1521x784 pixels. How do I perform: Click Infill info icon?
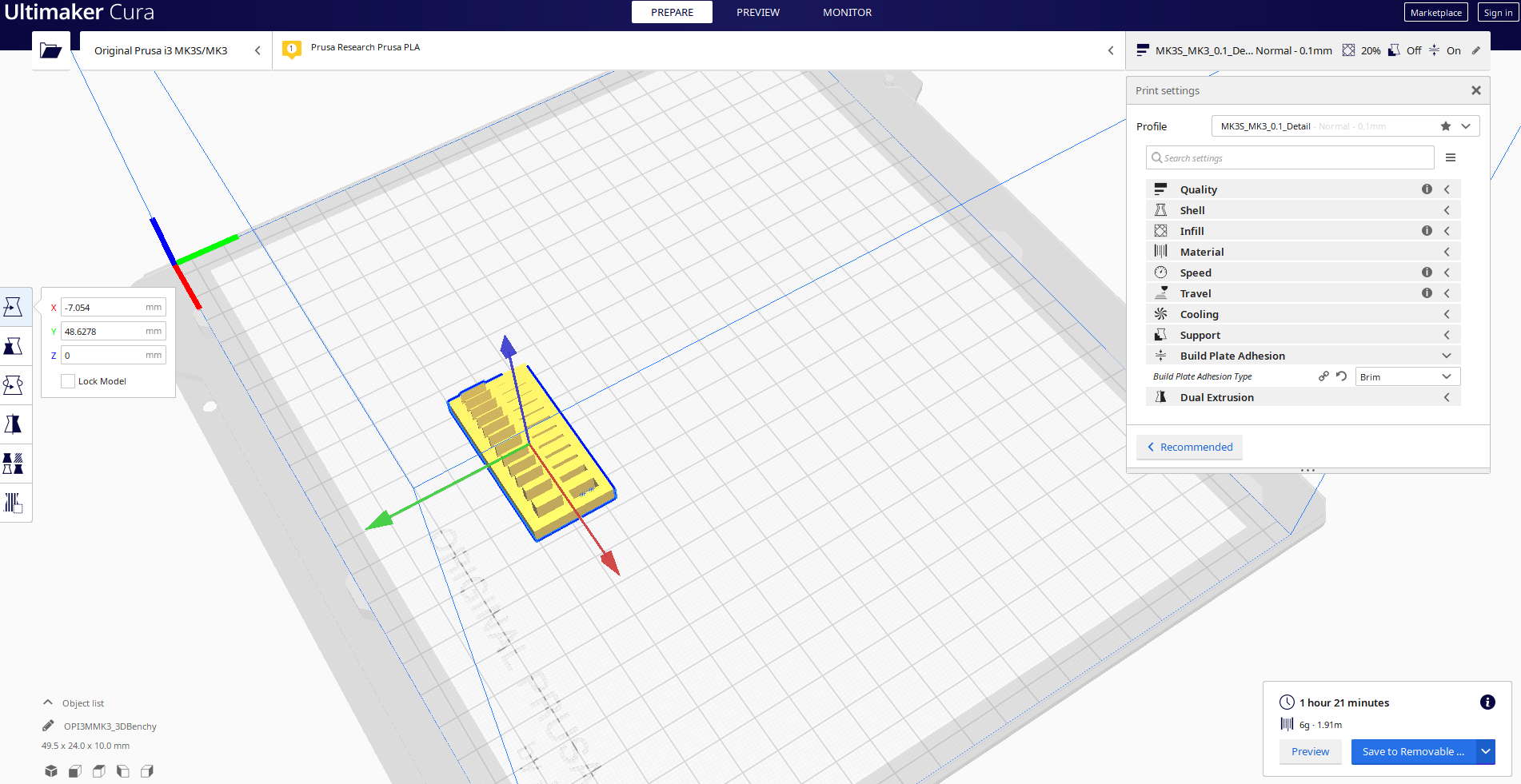click(x=1427, y=231)
